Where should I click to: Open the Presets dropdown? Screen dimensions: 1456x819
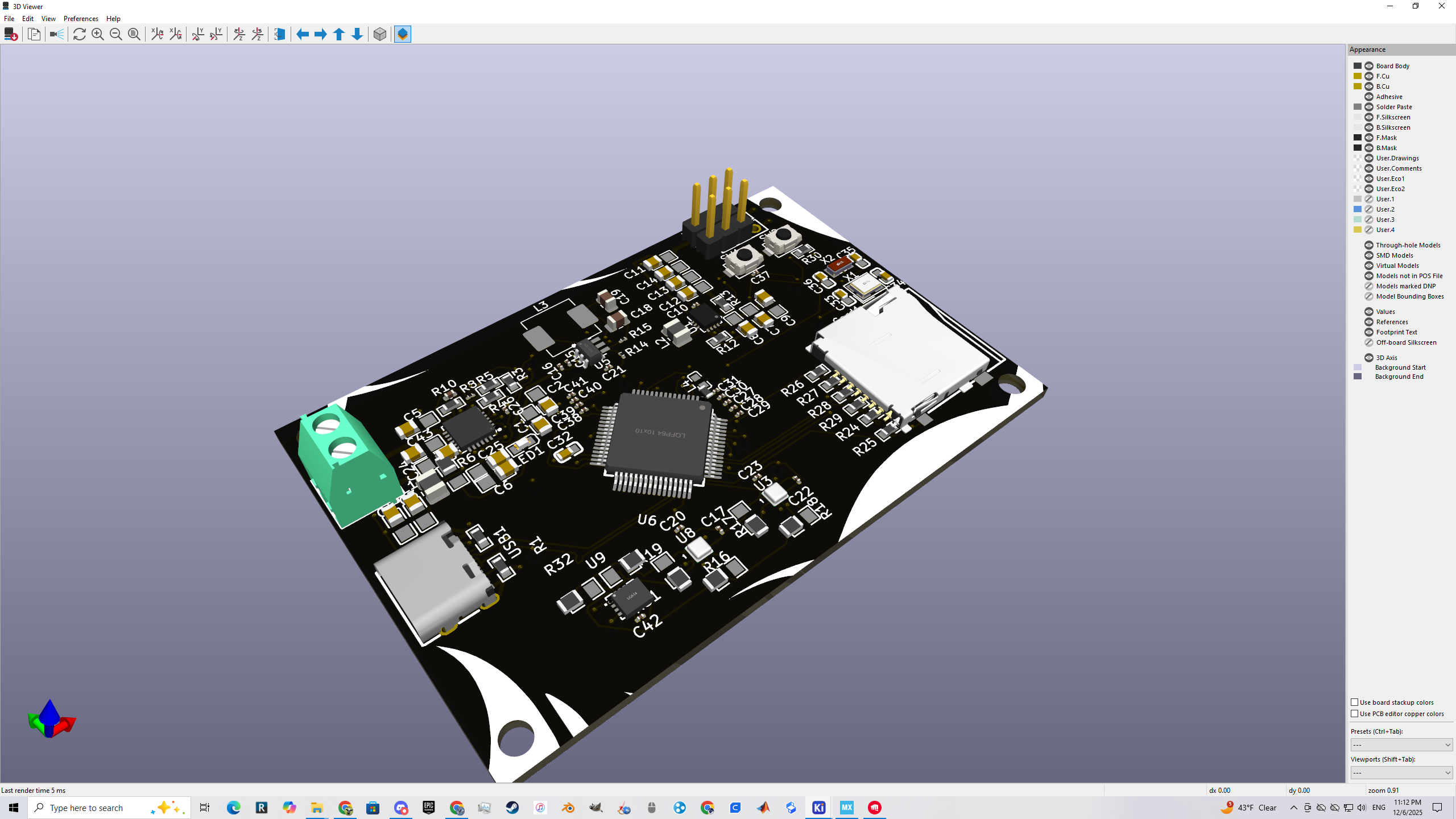pos(1401,744)
